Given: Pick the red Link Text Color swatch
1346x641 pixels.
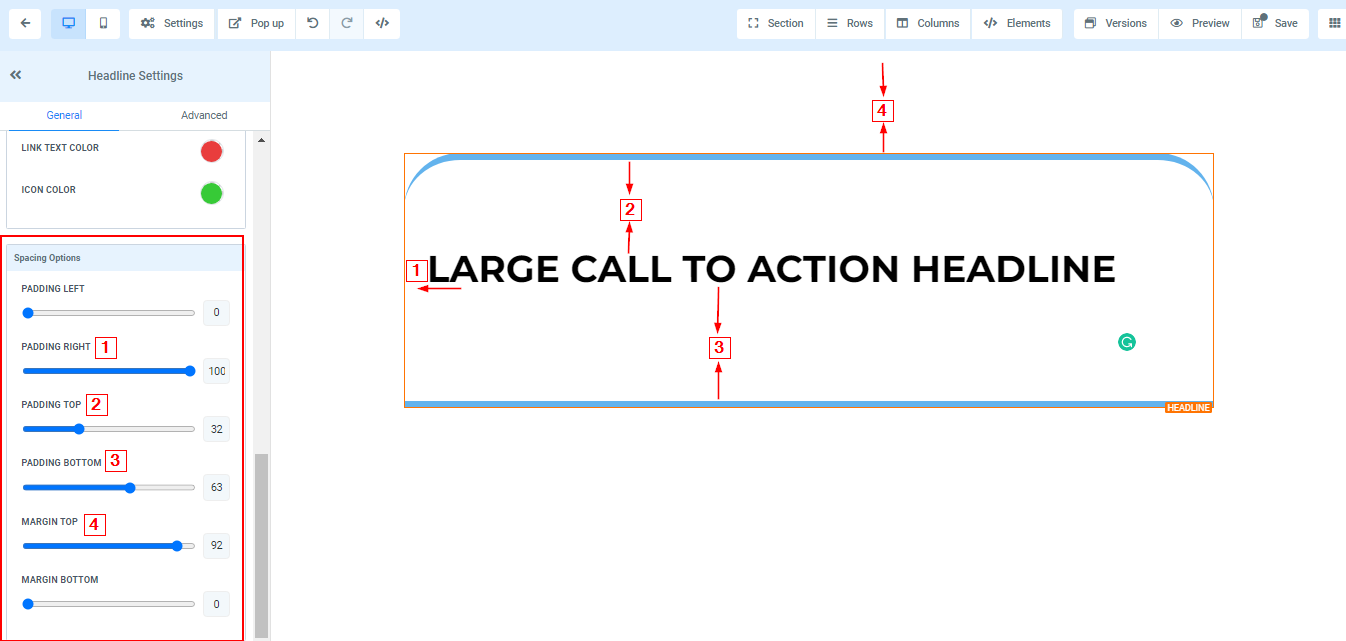Looking at the screenshot, I should [x=211, y=151].
